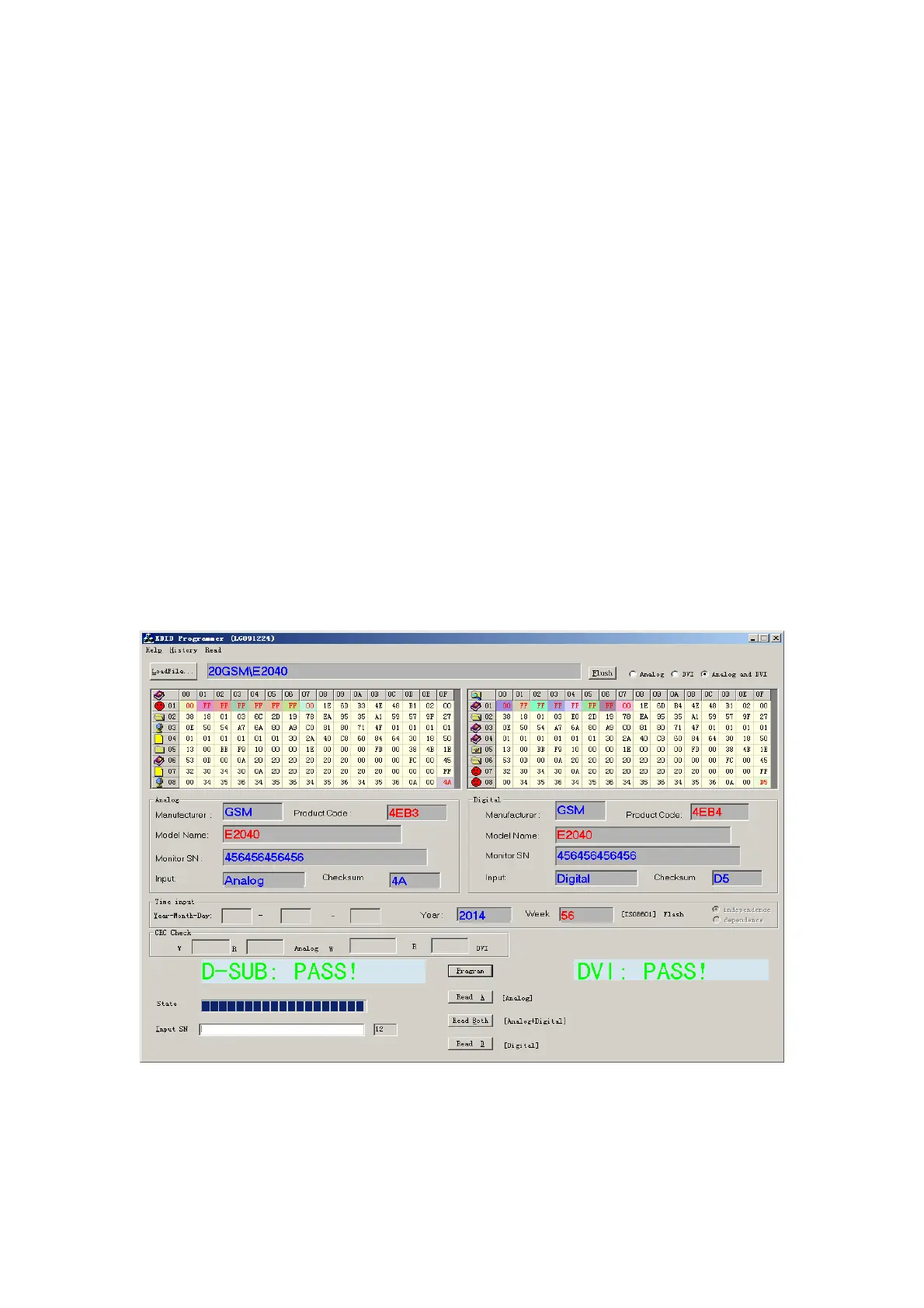Viewport: 924px width, 1308px height.
Task: Click the Input field showing Analog
Action: pyautogui.click(x=264, y=880)
